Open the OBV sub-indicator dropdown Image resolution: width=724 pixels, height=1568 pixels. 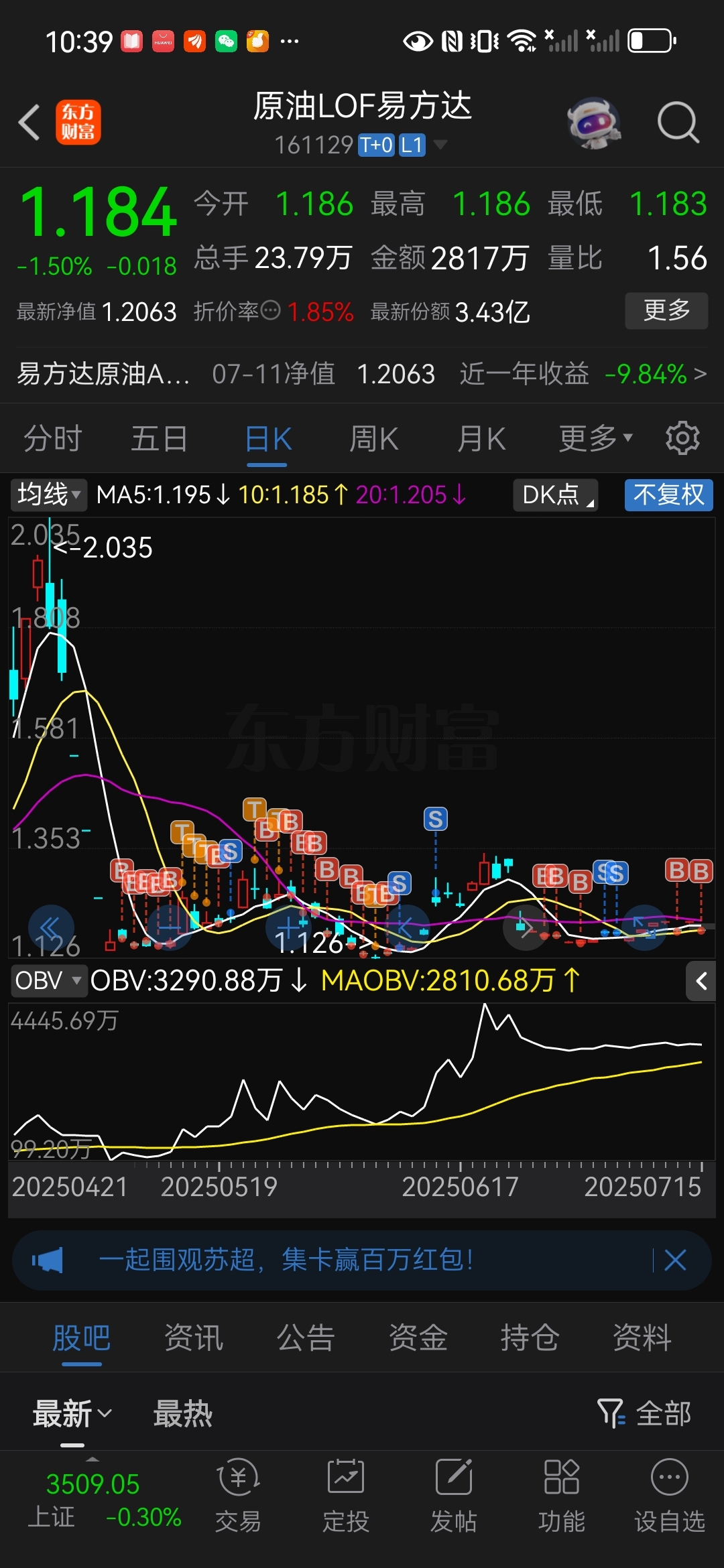point(49,980)
